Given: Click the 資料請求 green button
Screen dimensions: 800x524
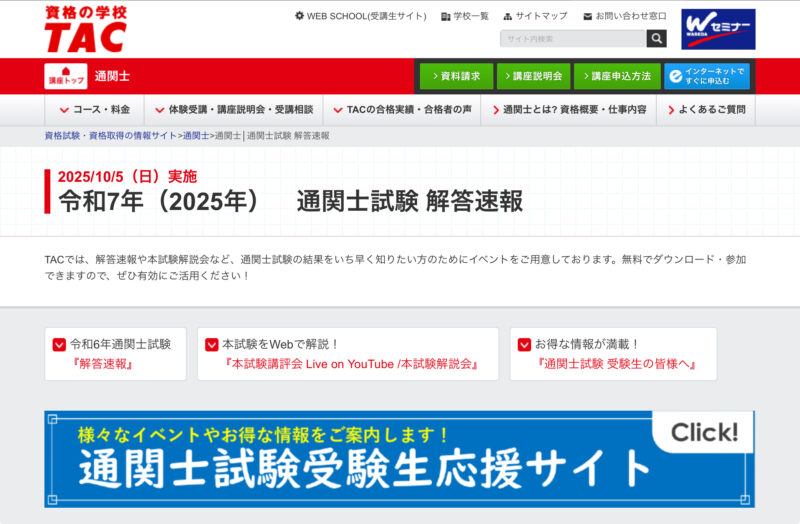Looking at the screenshot, I should click(x=456, y=76).
